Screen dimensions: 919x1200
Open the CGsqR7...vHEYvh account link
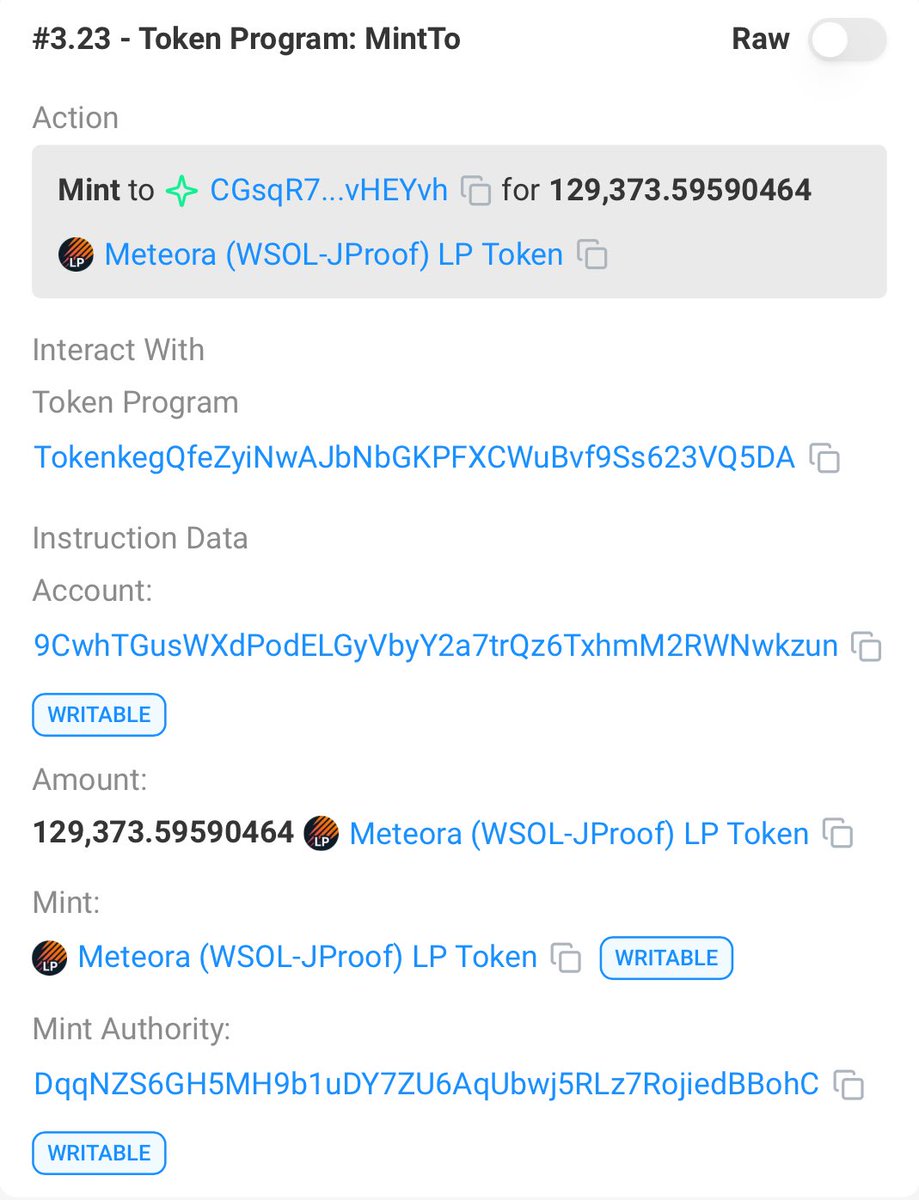(x=329, y=190)
